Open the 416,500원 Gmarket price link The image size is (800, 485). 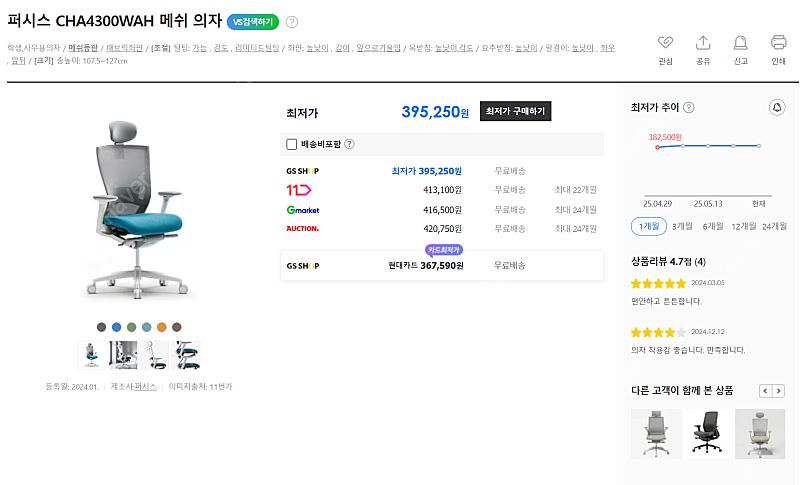[x=442, y=210]
